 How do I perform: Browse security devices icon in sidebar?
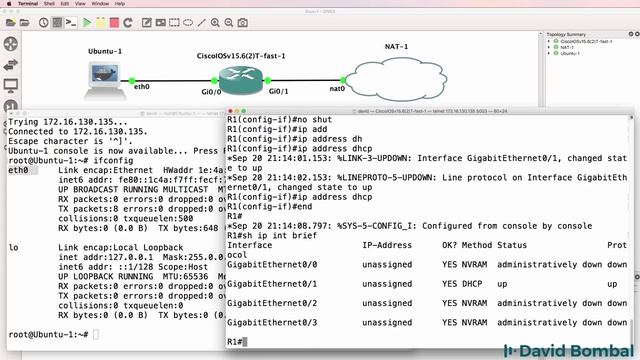click(x=11, y=105)
